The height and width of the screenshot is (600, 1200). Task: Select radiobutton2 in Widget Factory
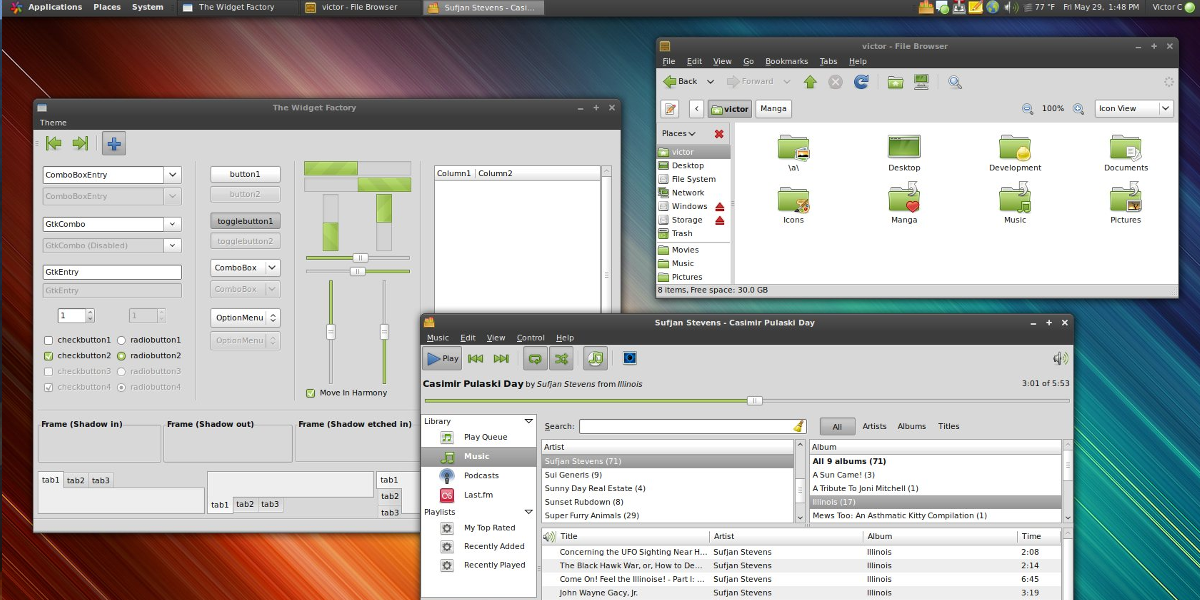[121, 355]
